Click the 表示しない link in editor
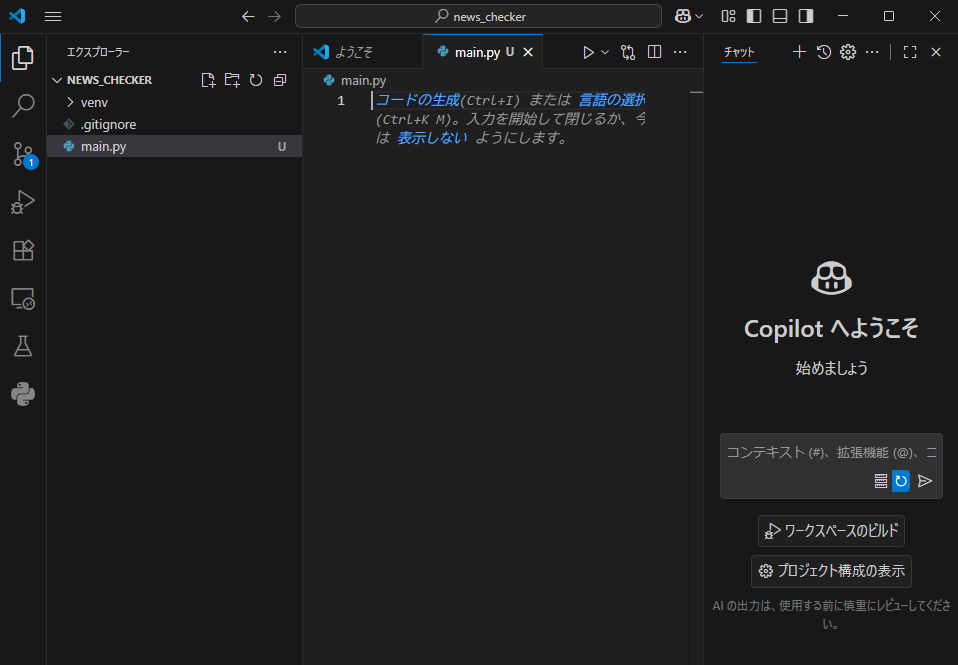The height and width of the screenshot is (665, 958). pyautogui.click(x=433, y=138)
